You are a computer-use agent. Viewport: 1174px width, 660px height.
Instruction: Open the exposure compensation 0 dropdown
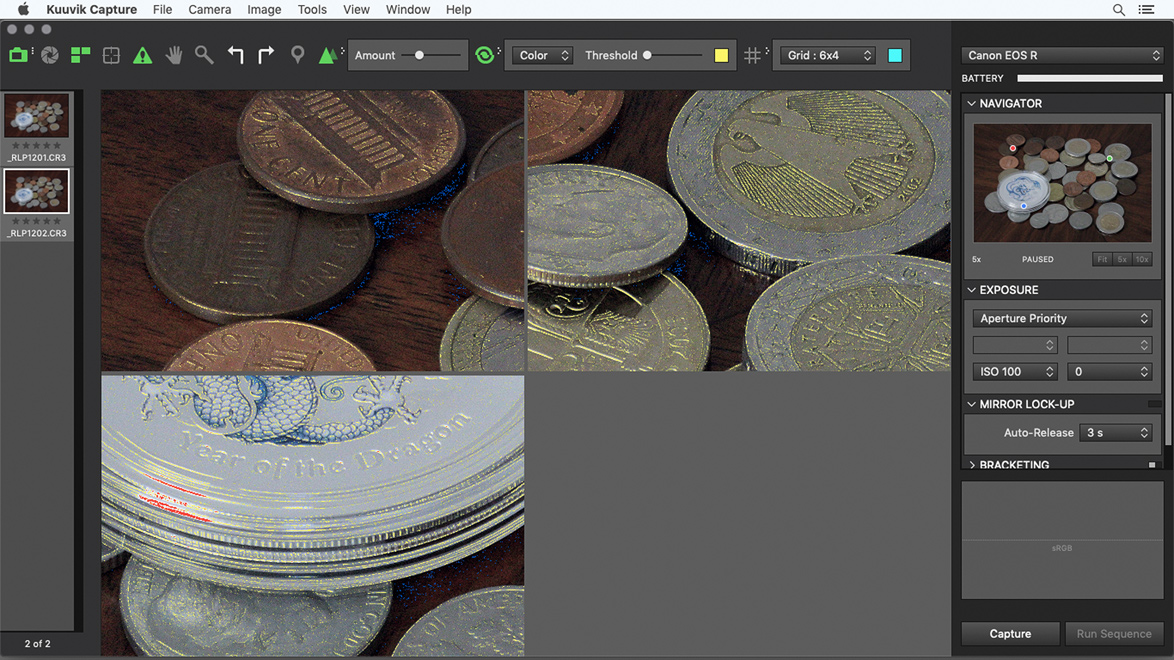click(x=1109, y=372)
